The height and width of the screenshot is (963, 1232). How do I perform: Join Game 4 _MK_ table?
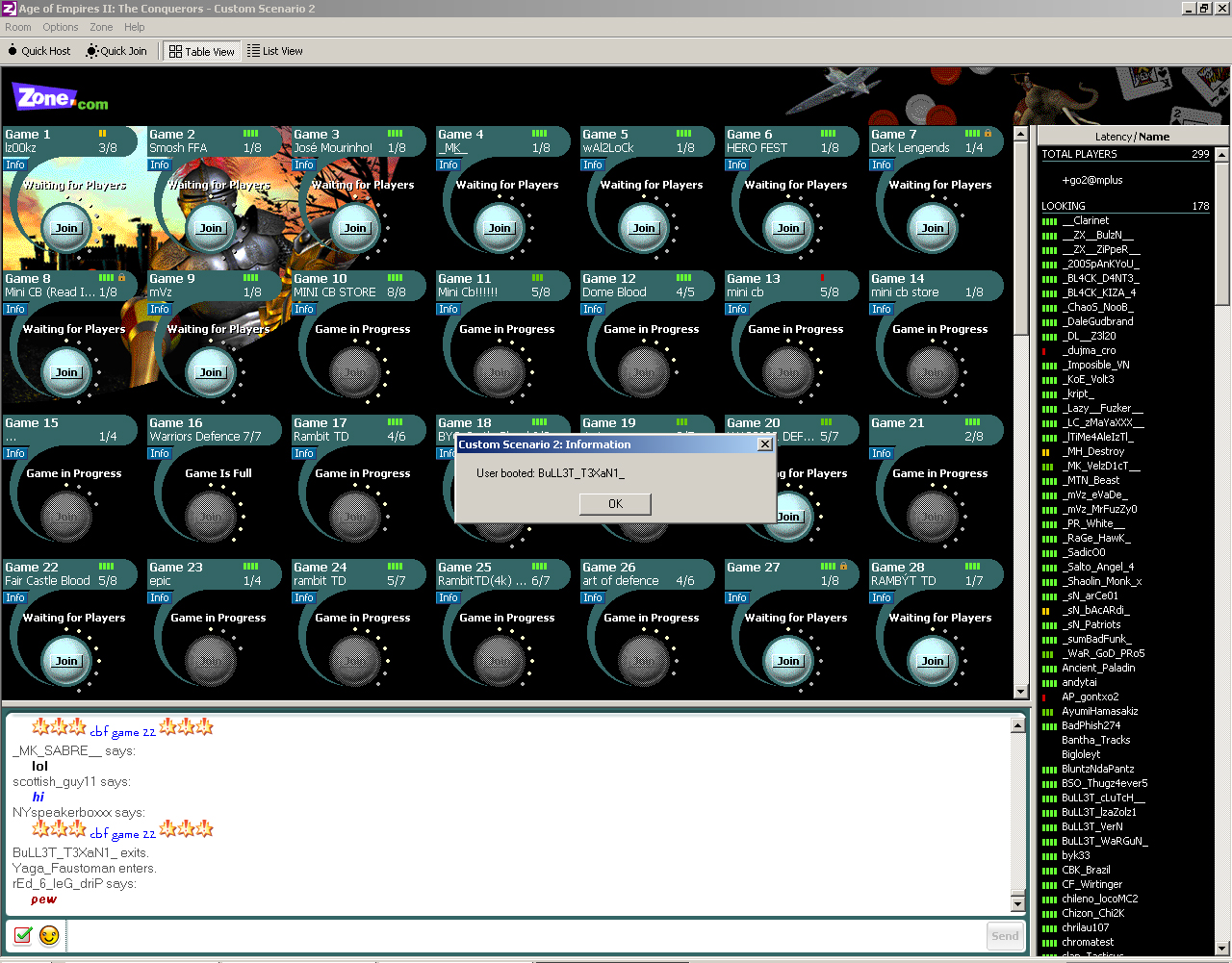(500, 228)
